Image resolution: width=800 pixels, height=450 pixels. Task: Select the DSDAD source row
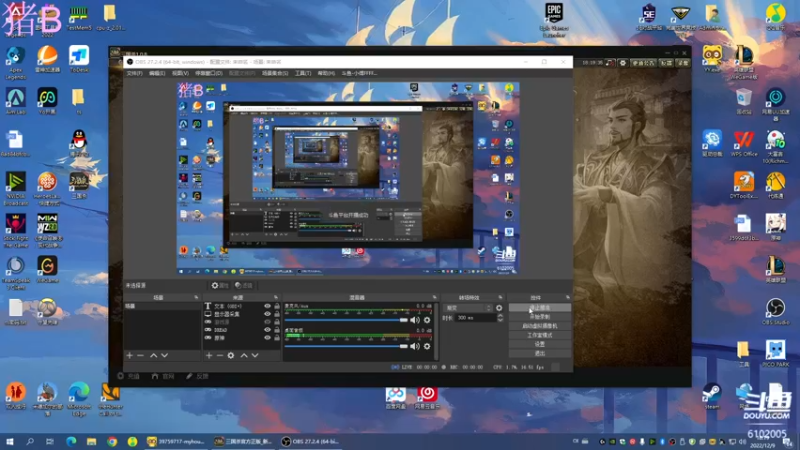click(242, 330)
